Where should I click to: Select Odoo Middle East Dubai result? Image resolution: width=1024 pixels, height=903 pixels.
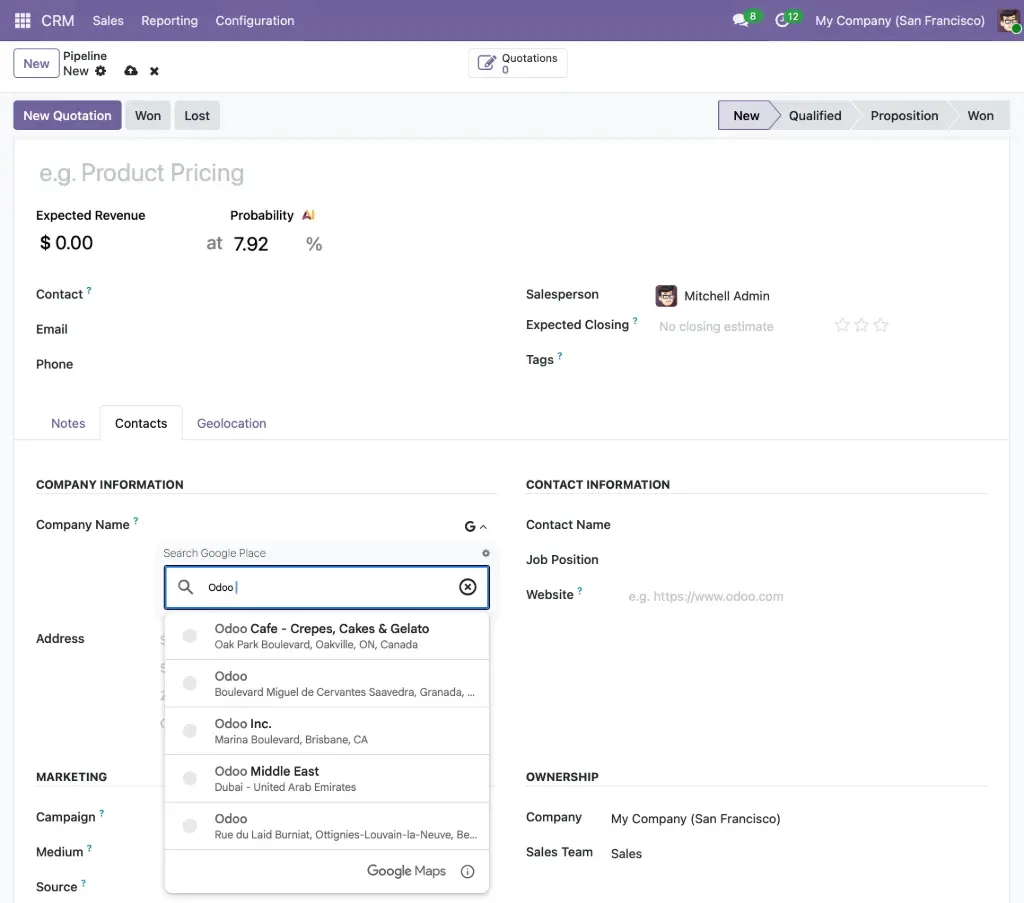click(x=327, y=779)
